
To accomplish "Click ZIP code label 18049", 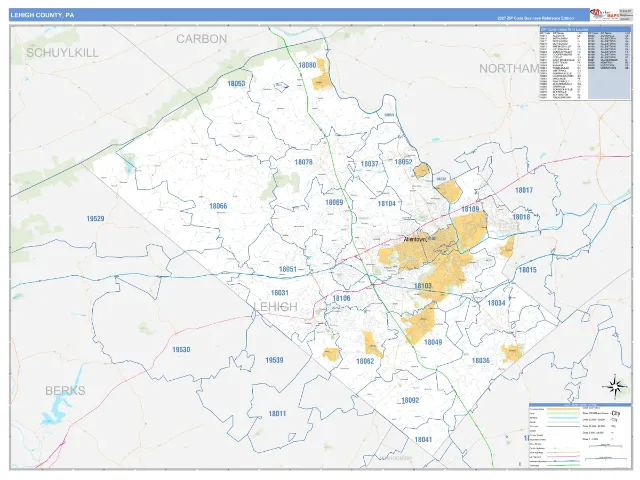I will click(x=433, y=342).
